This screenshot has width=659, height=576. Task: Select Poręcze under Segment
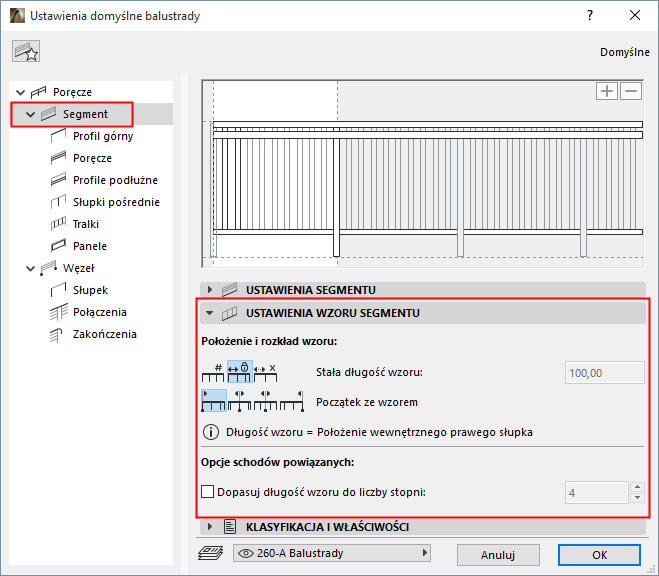point(92,158)
